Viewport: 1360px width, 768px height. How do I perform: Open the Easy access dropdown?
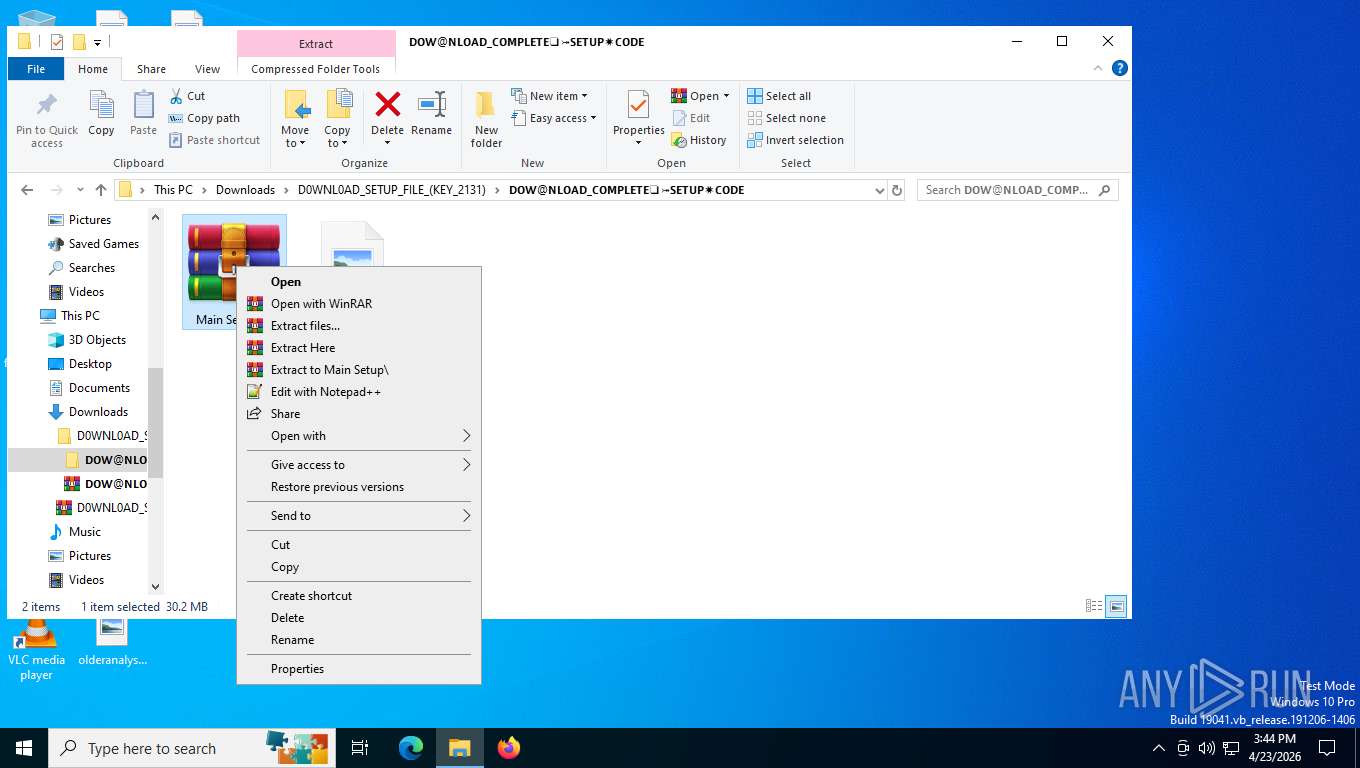click(x=553, y=118)
